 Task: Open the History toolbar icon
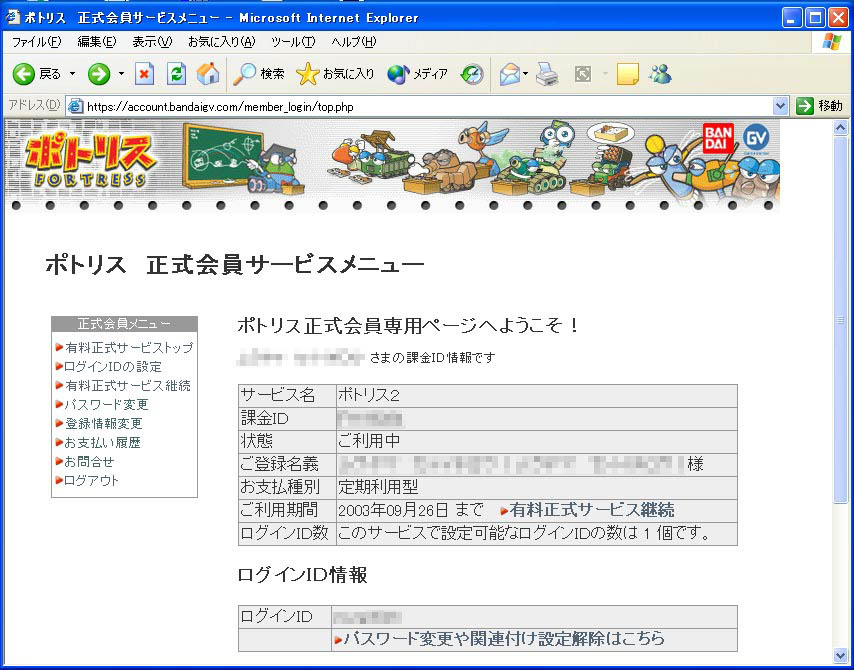click(472, 74)
